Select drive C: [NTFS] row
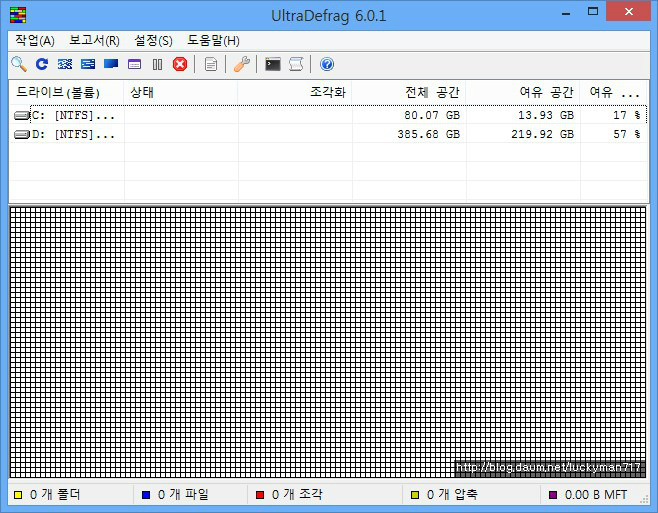The height and width of the screenshot is (513, 658). point(329,115)
